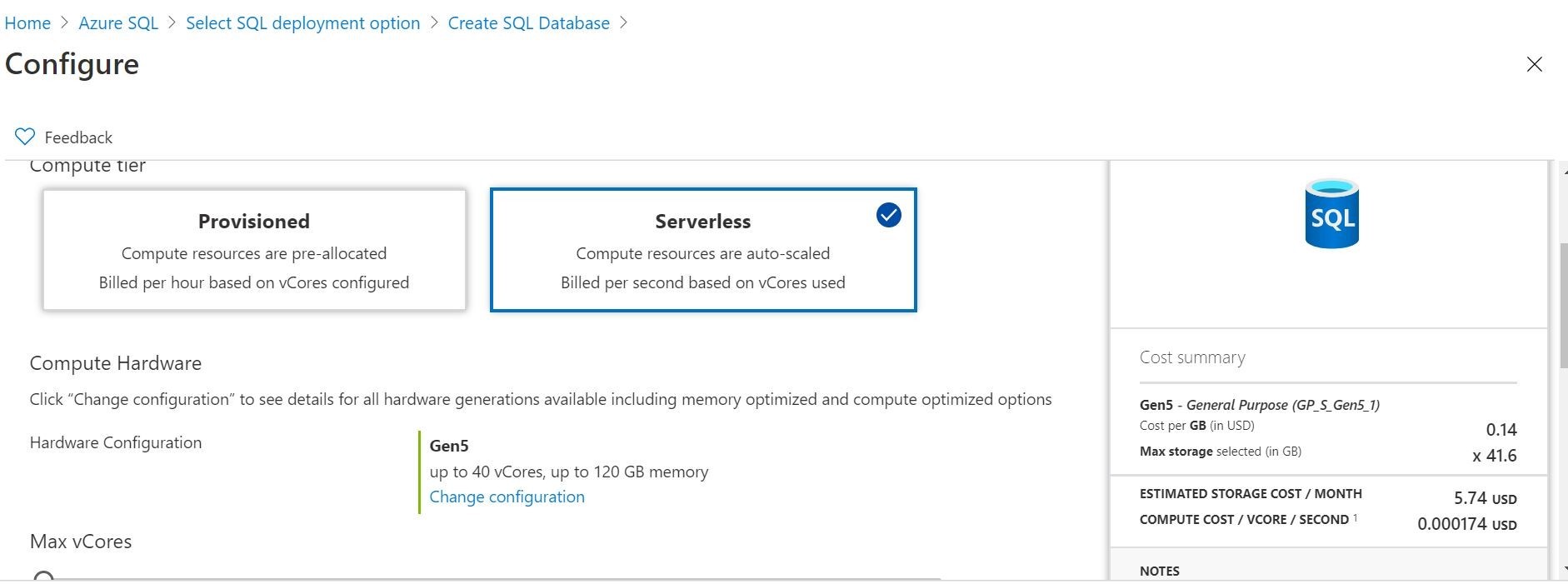Open the Change configuration link
1568x584 pixels.
(x=507, y=497)
